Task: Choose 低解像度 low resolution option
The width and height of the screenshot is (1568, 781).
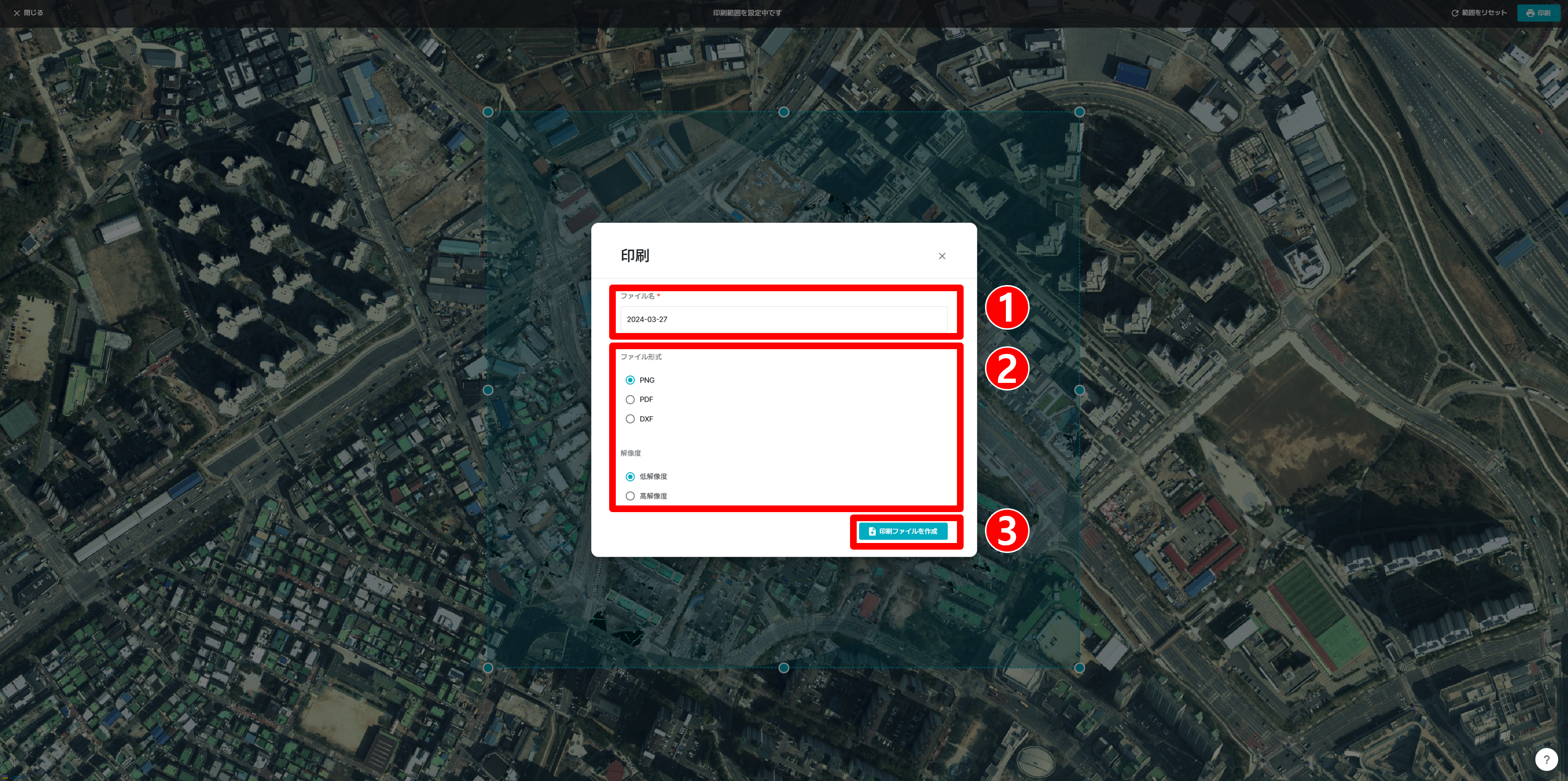Action: click(x=630, y=476)
